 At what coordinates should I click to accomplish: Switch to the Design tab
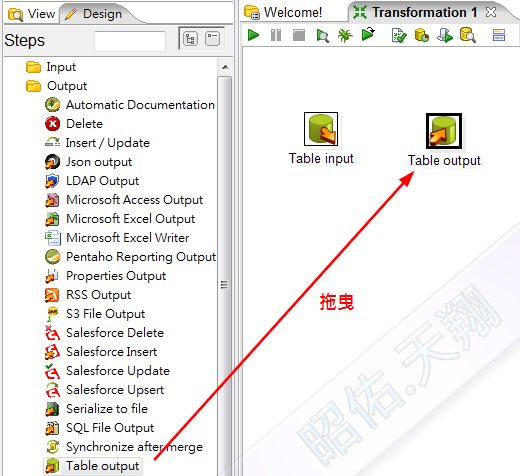click(x=94, y=14)
